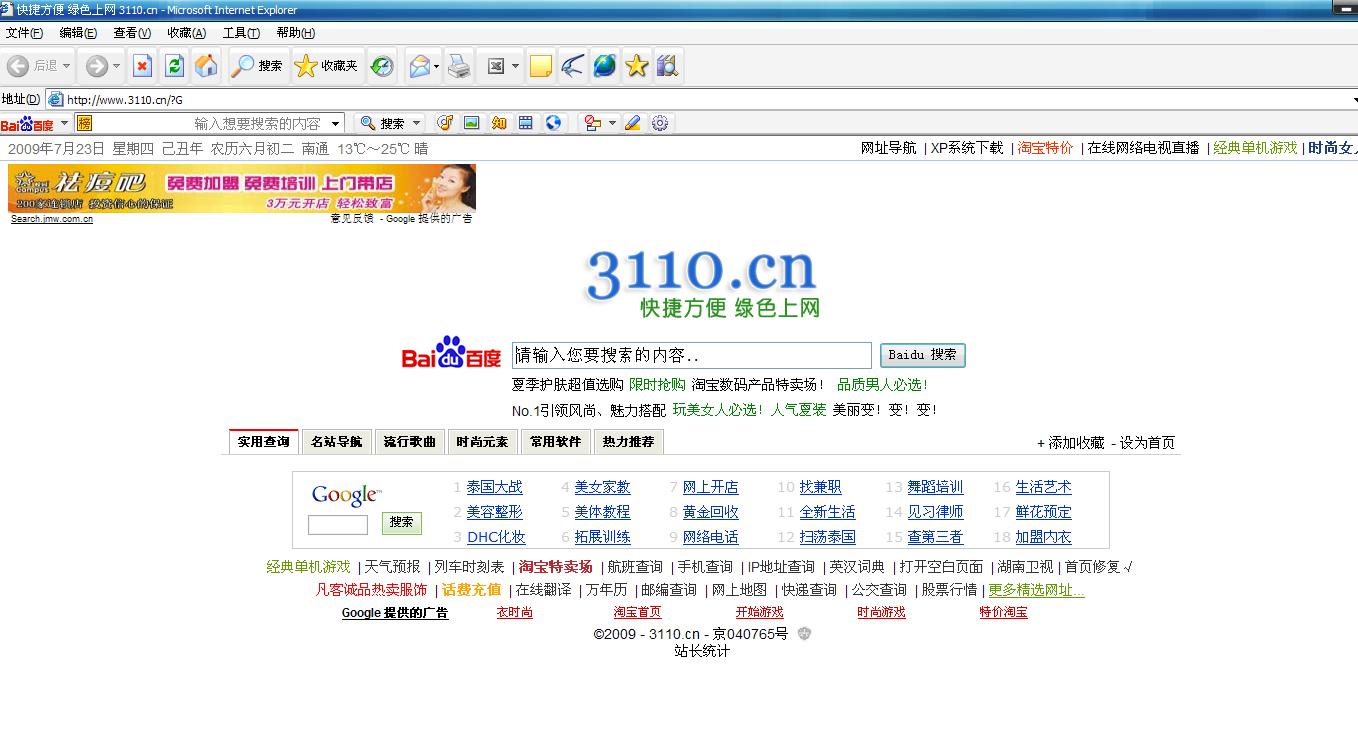Screen dimensions: 1358x730
Task: Click the Baidu toolbar 搜索 button
Action: 383,123
